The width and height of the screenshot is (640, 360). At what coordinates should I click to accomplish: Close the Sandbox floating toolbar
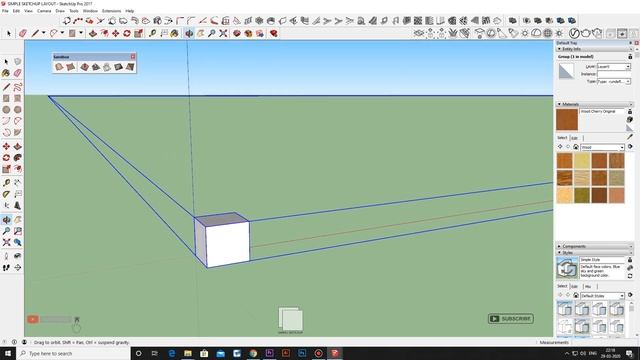[133, 57]
